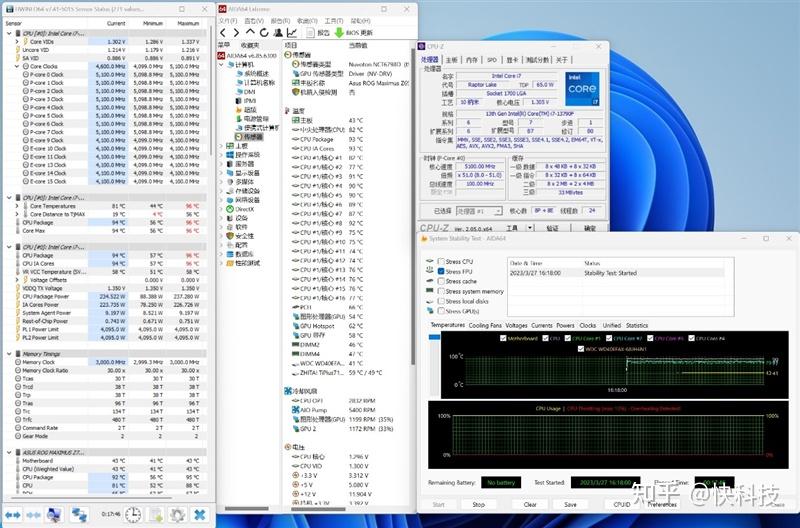This screenshot has height=528, width=800.
Task: Switch to Cooling Fans tab
Action: tap(485, 325)
